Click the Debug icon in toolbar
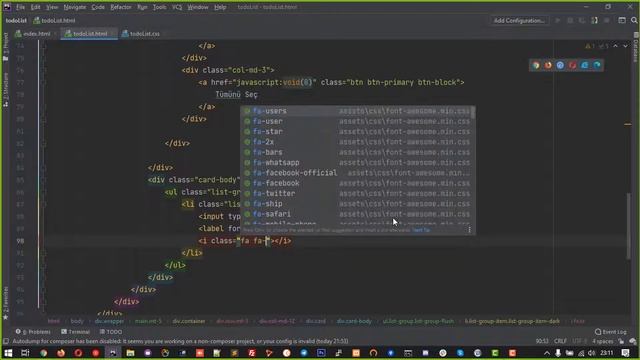Viewport: 640px width, 360px height. 570,20
